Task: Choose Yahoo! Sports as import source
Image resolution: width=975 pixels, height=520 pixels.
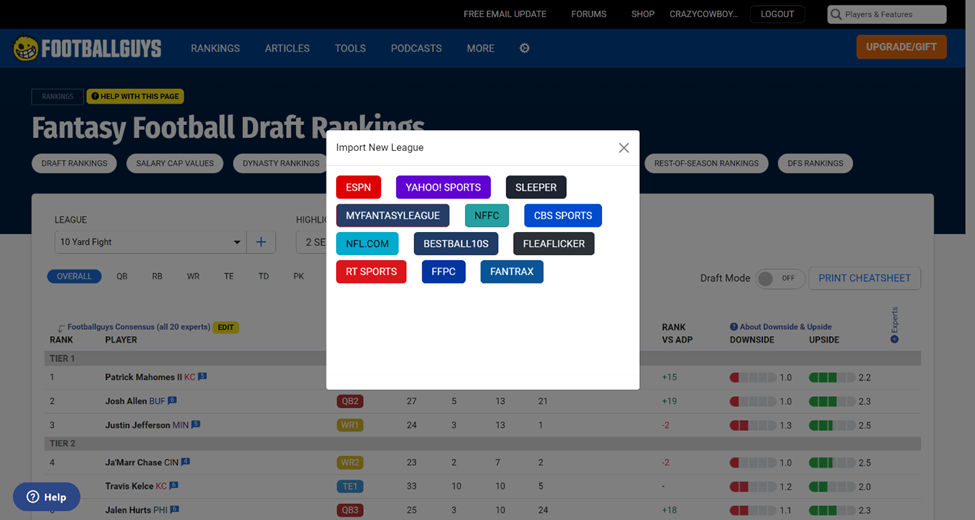Action: click(443, 187)
